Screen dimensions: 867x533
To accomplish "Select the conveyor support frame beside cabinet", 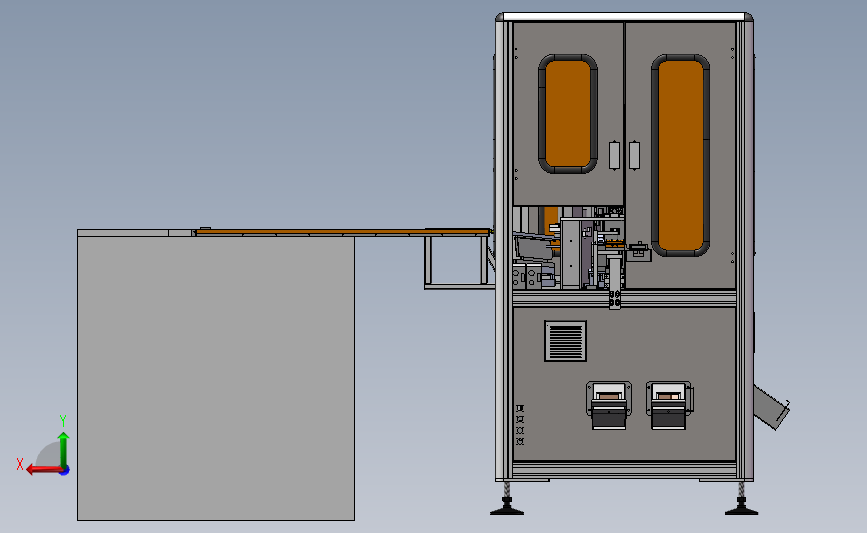I will coord(458,262).
